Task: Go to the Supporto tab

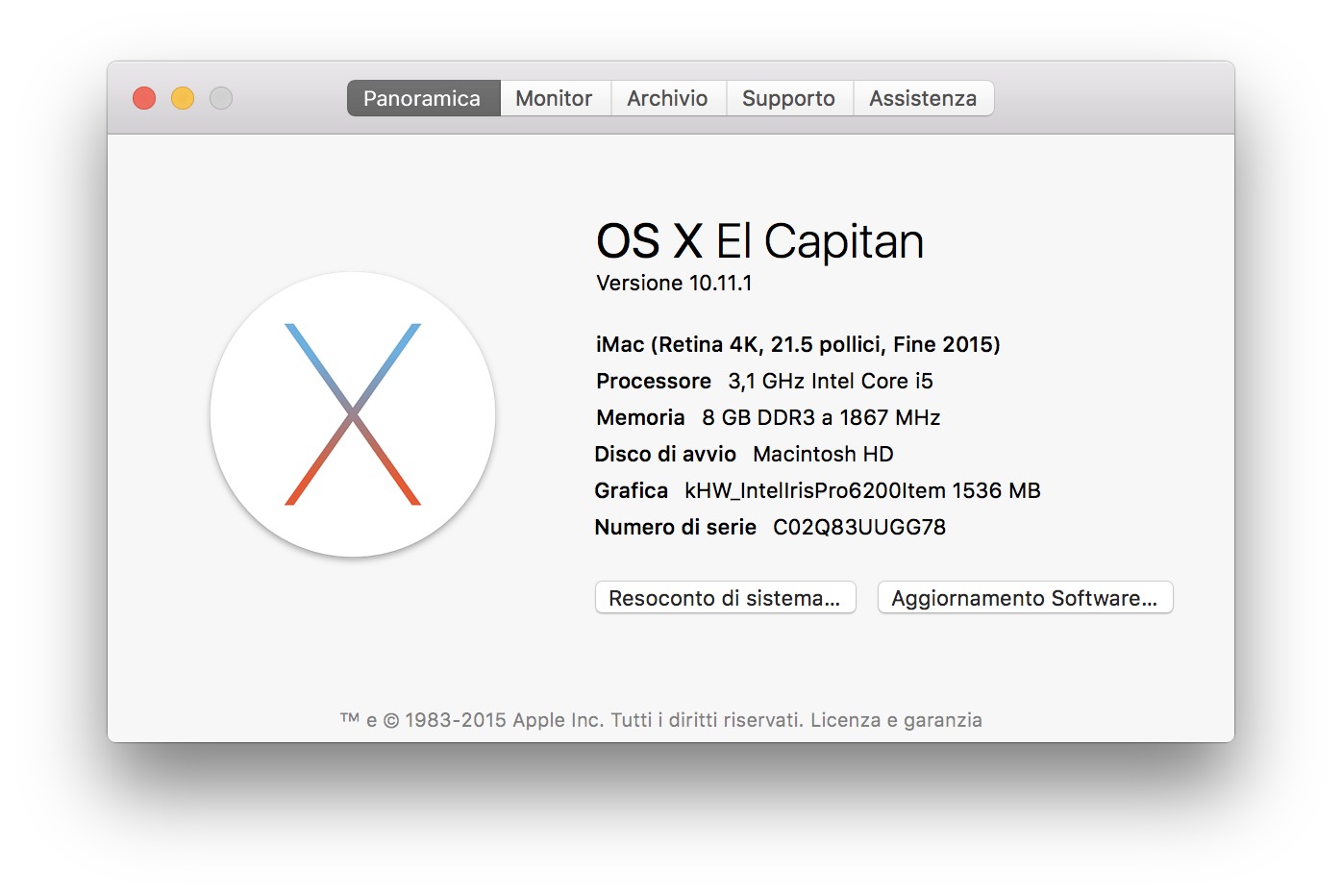Action: tap(788, 98)
